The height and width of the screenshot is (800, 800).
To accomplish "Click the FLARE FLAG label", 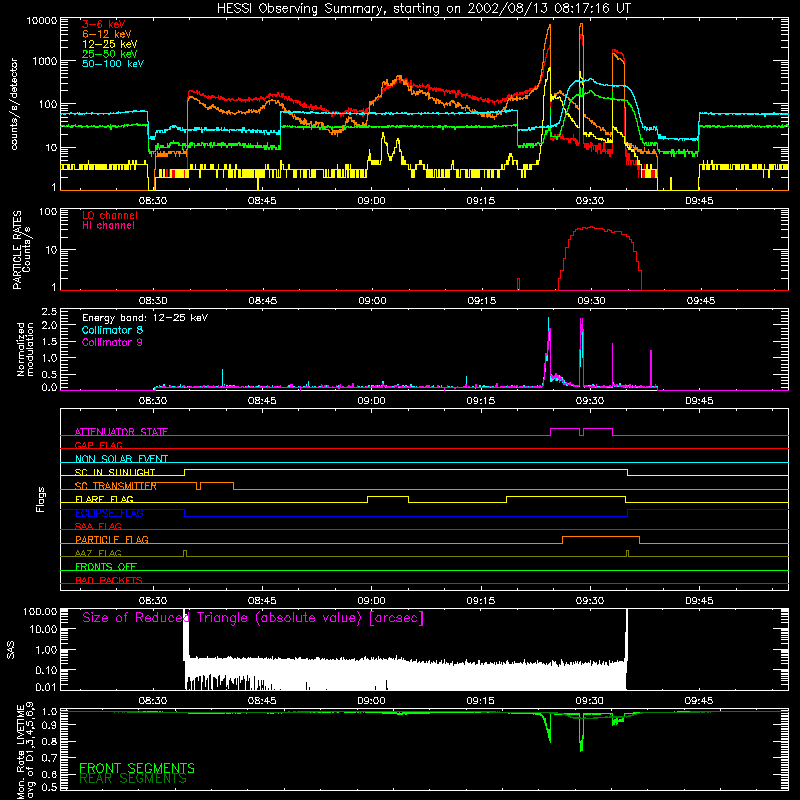I will [104, 499].
